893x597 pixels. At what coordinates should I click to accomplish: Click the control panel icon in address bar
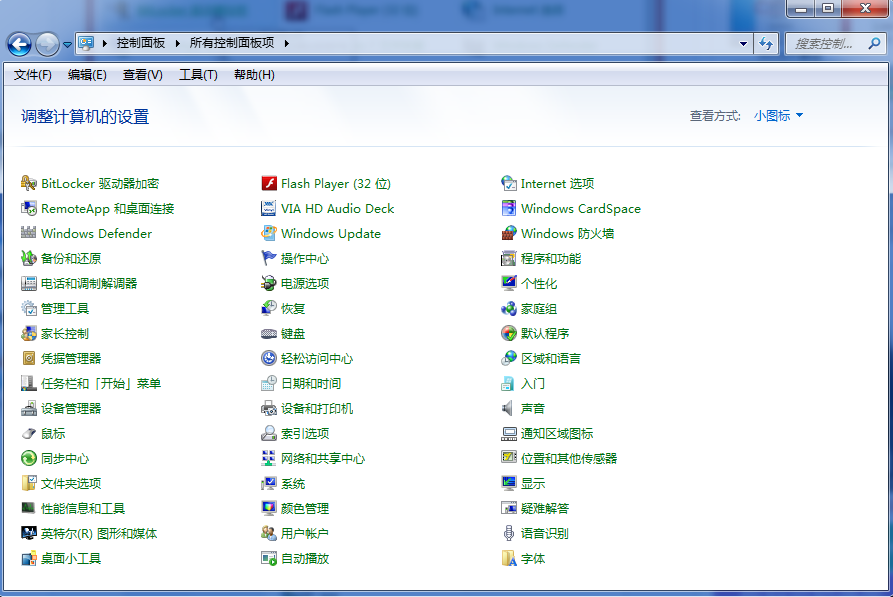click(86, 43)
